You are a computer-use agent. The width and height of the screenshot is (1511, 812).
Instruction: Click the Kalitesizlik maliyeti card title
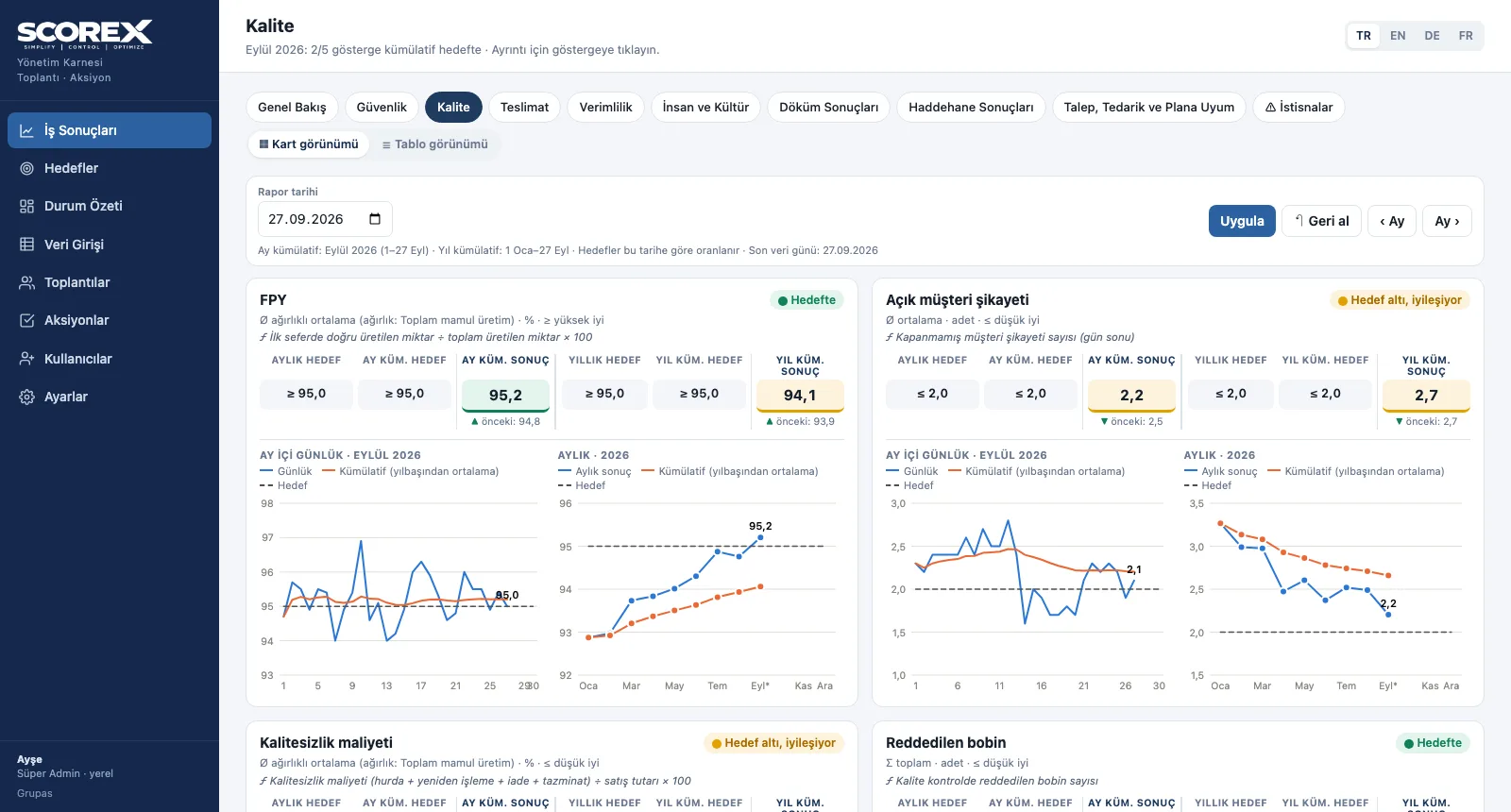326,743
